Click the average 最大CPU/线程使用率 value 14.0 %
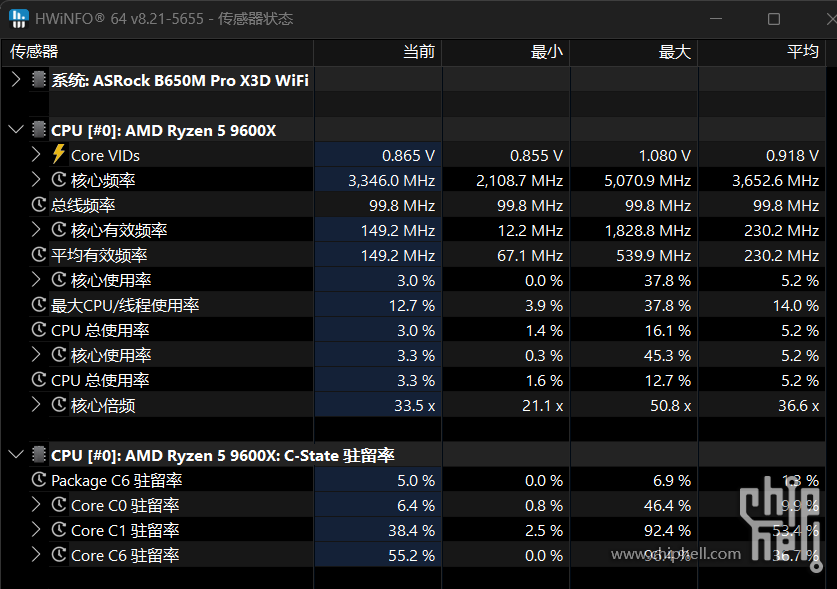This screenshot has width=837, height=589. 796,305
